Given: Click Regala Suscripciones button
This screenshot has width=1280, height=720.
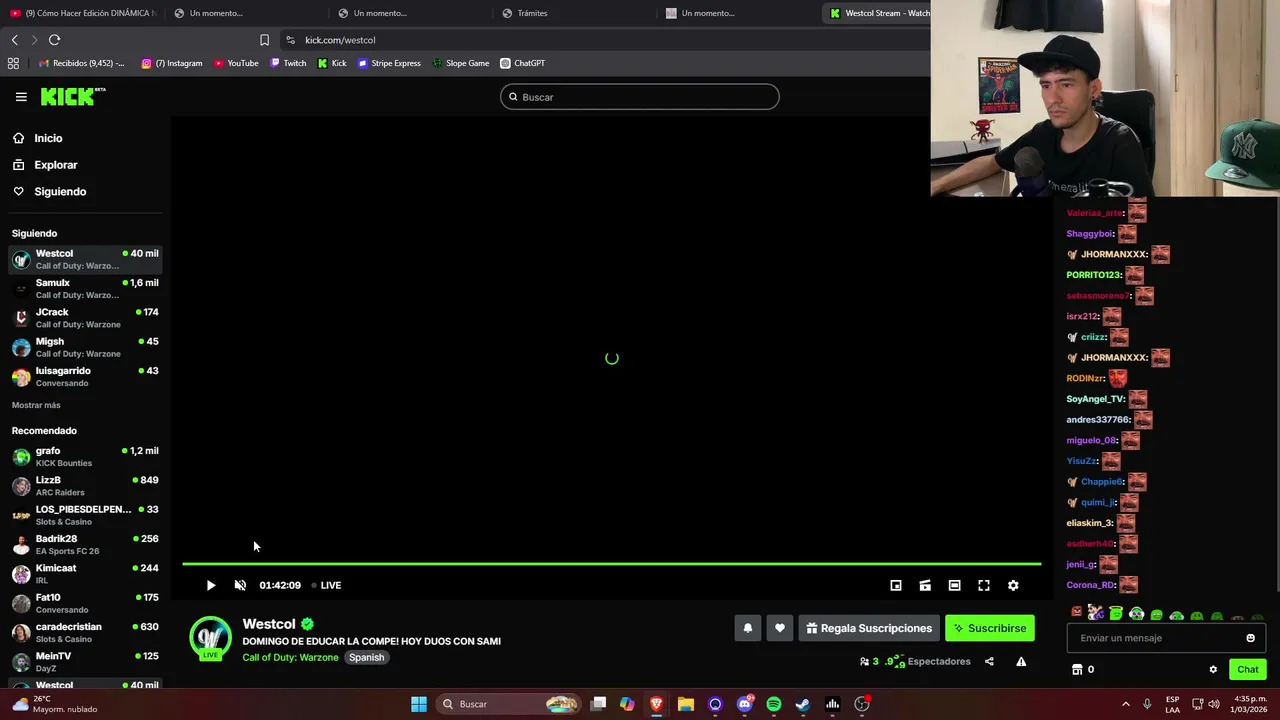Looking at the screenshot, I should [x=869, y=628].
